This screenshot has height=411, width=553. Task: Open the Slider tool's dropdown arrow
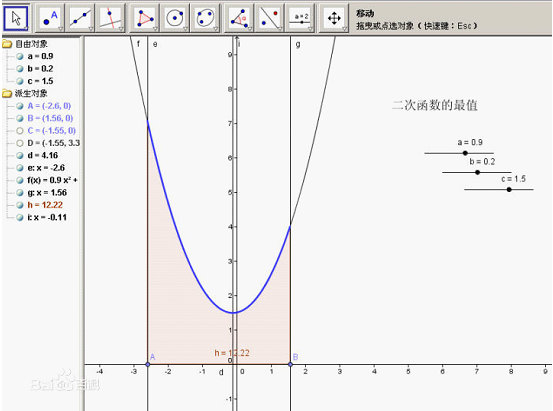310,29
